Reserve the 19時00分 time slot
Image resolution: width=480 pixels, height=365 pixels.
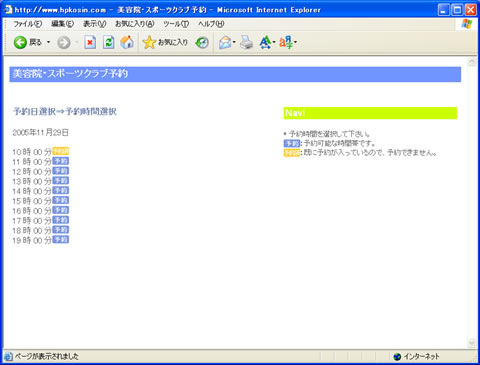click(61, 240)
